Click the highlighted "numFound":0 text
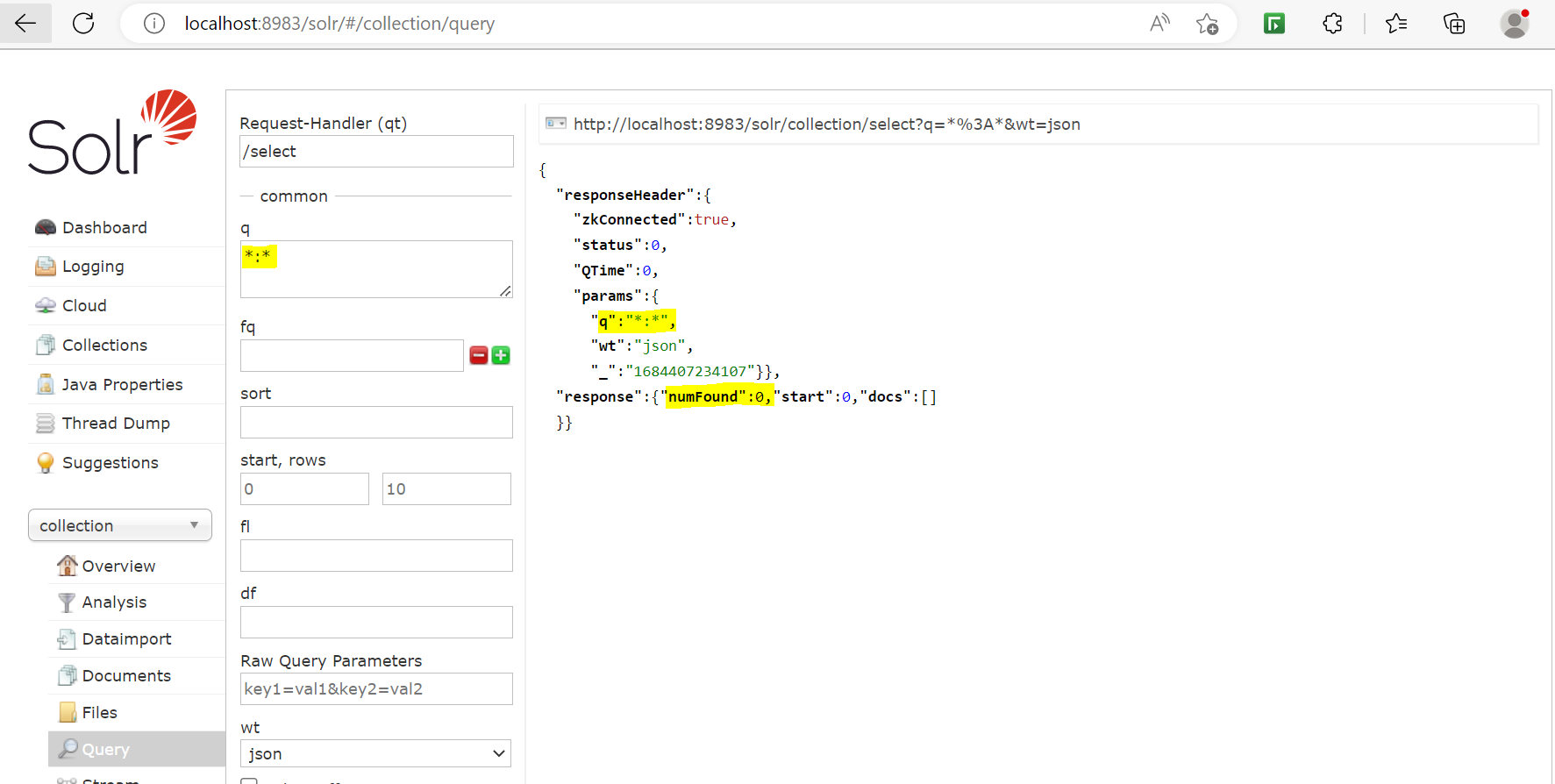The width and height of the screenshot is (1555, 784). [x=719, y=396]
